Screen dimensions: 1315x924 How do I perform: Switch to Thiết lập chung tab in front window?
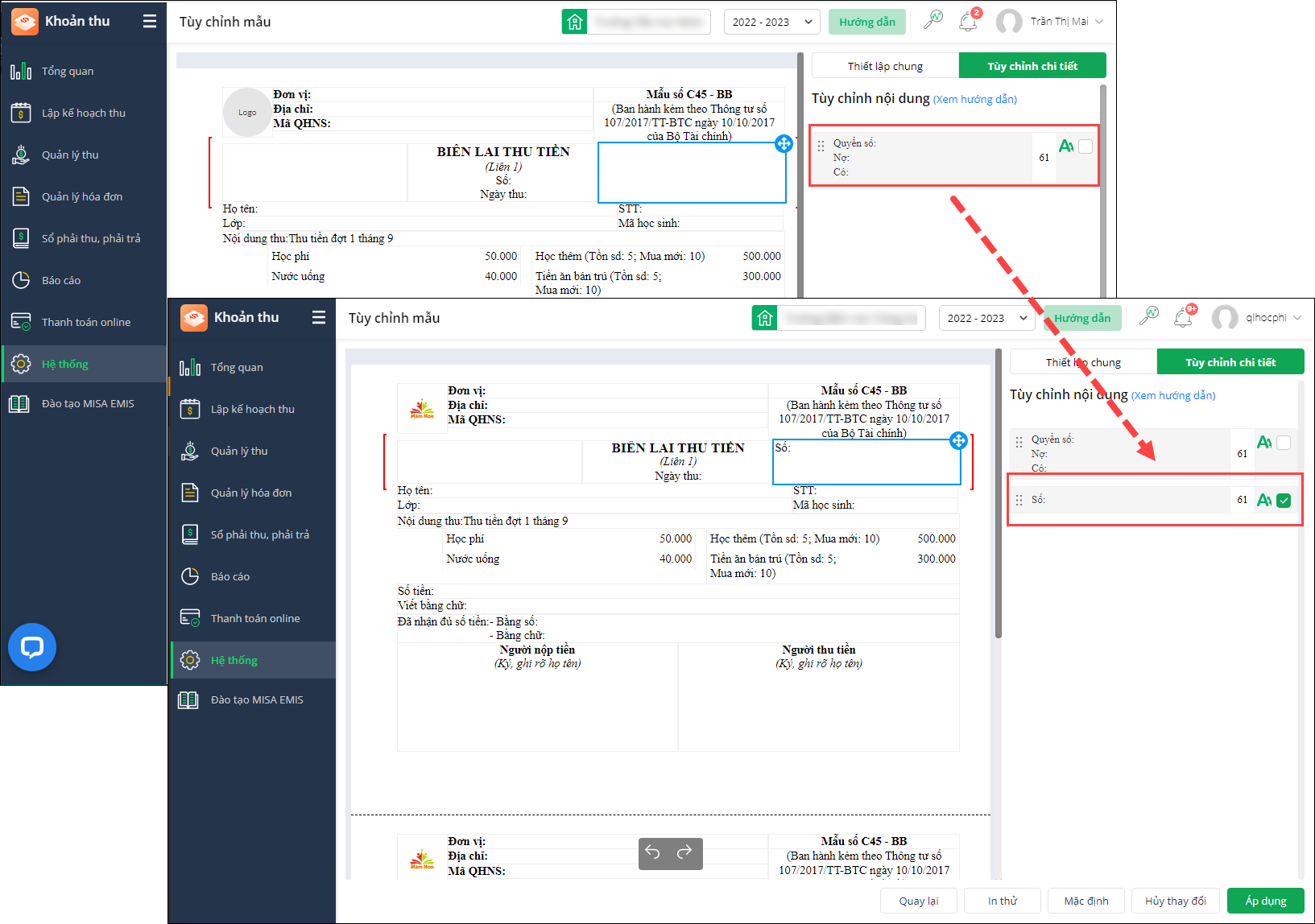pos(1083,362)
